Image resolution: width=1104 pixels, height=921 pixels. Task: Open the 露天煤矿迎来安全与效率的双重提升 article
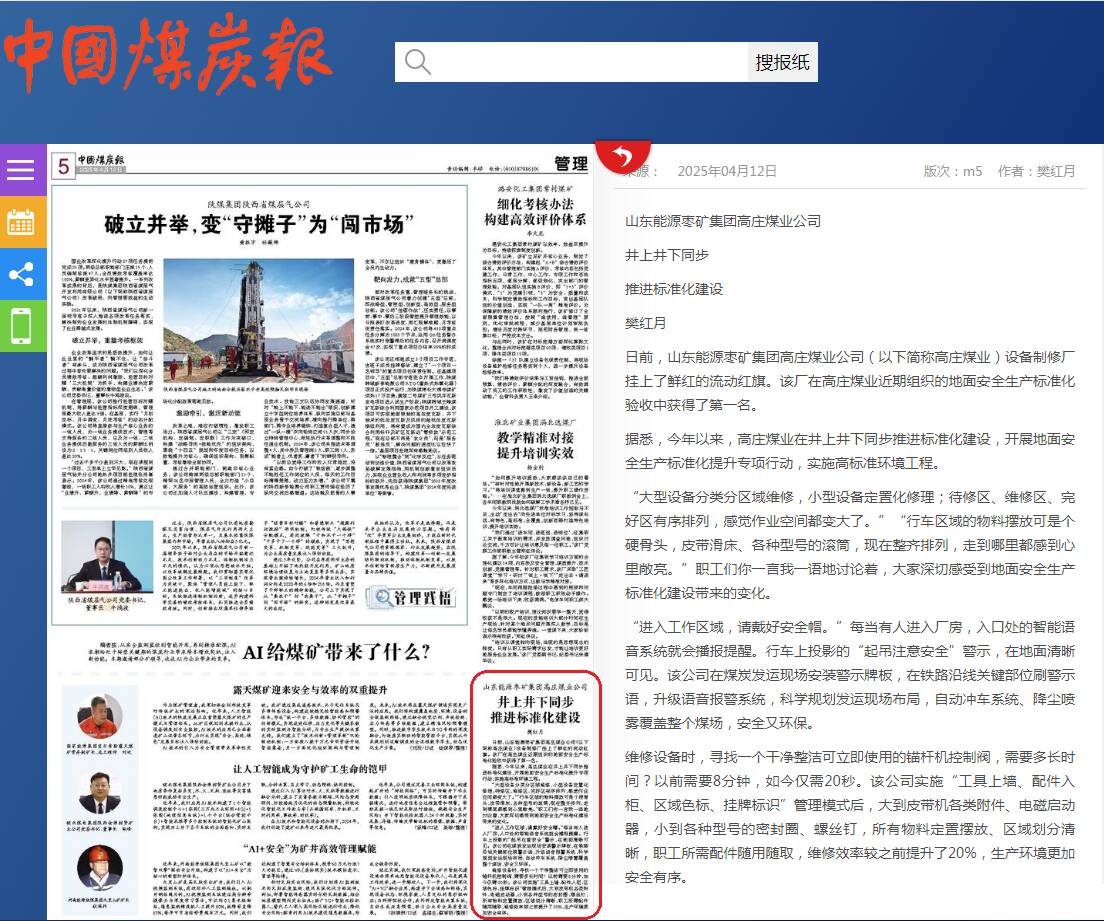310,689
